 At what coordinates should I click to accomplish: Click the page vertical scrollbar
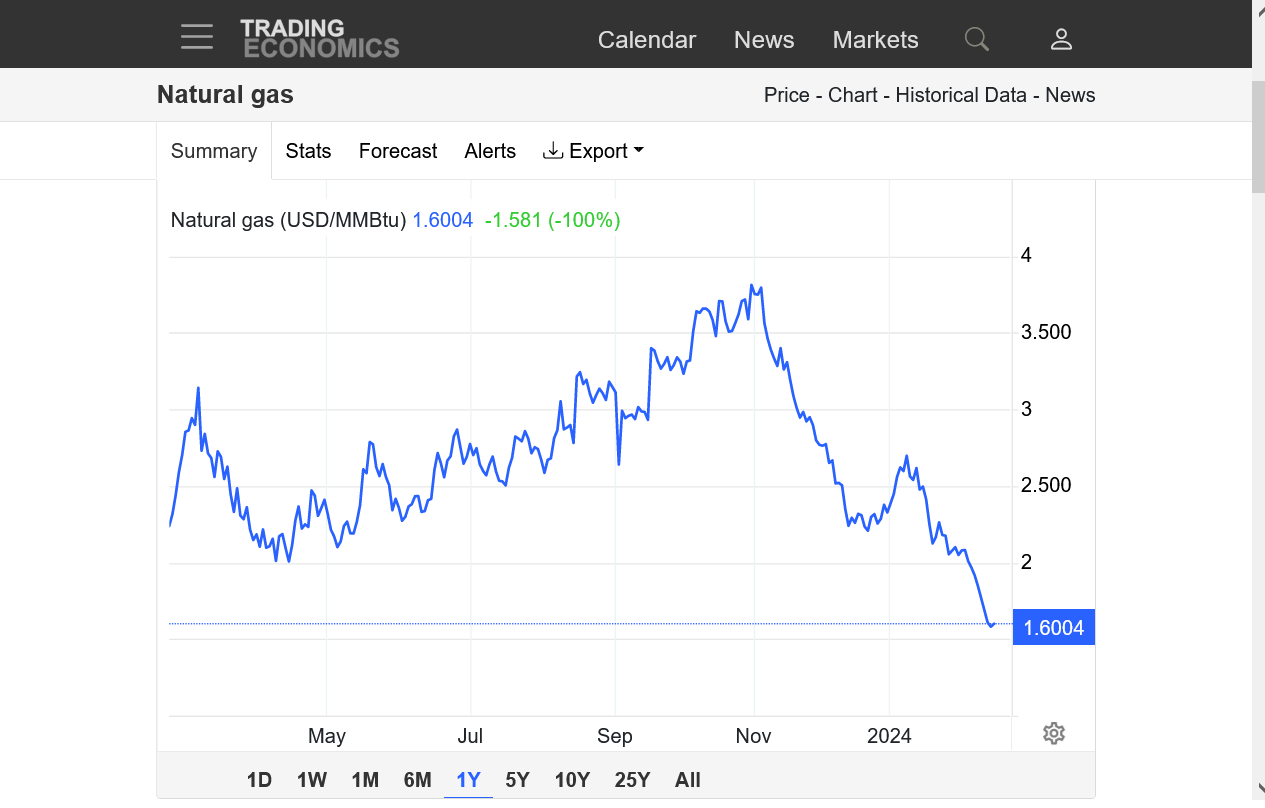pyautogui.click(x=1258, y=135)
